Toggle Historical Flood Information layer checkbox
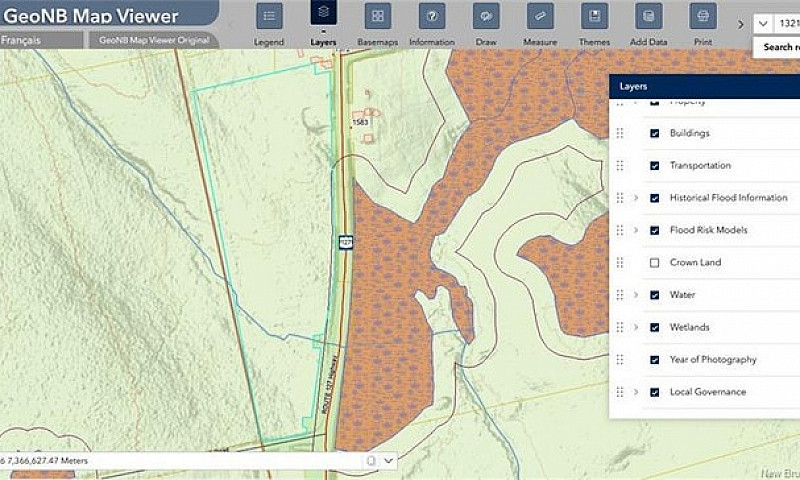This screenshot has height=480, width=800. [655, 198]
